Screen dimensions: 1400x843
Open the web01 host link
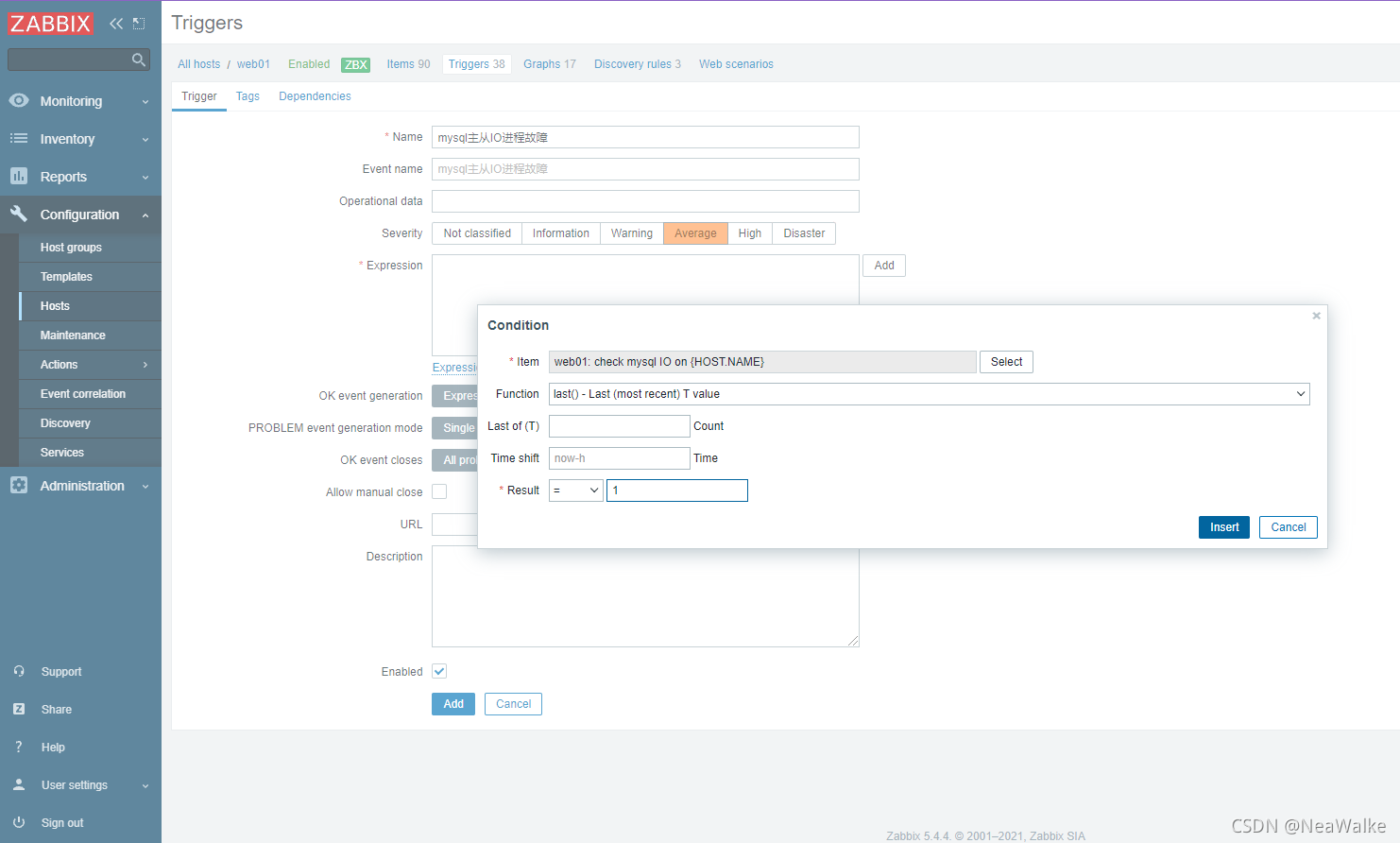(253, 64)
